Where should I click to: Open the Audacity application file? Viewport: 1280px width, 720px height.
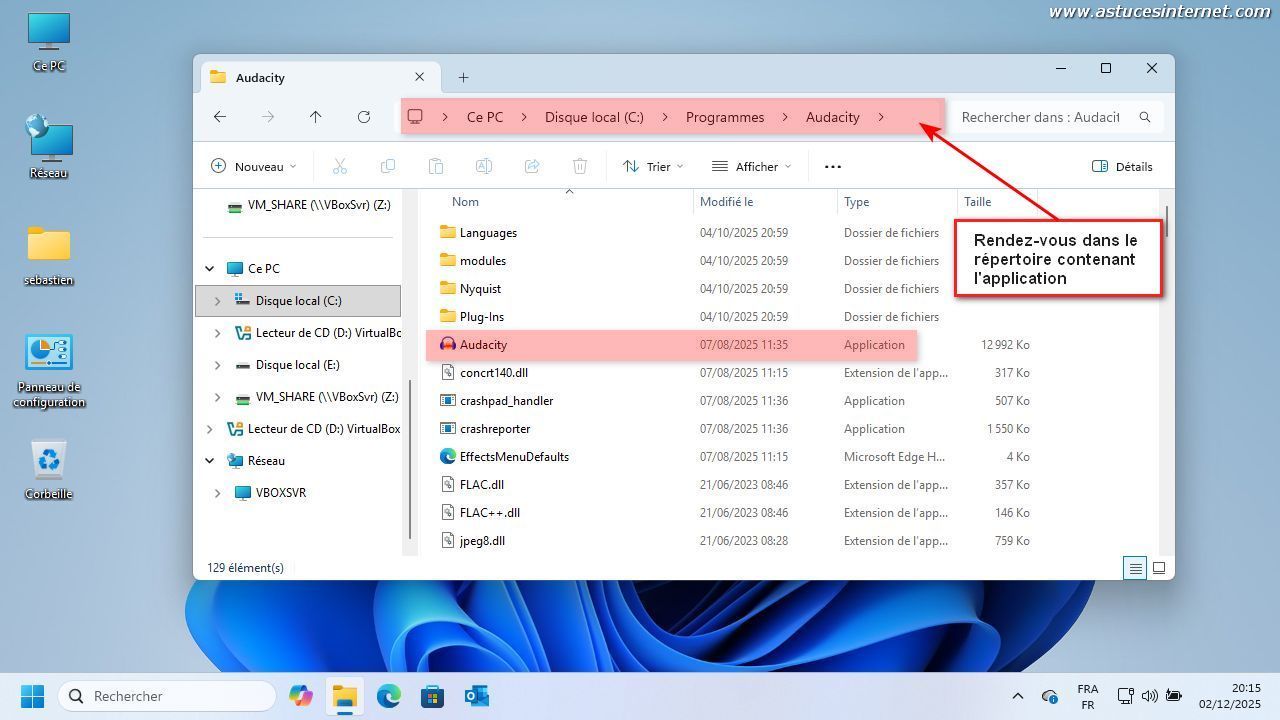[483, 345]
